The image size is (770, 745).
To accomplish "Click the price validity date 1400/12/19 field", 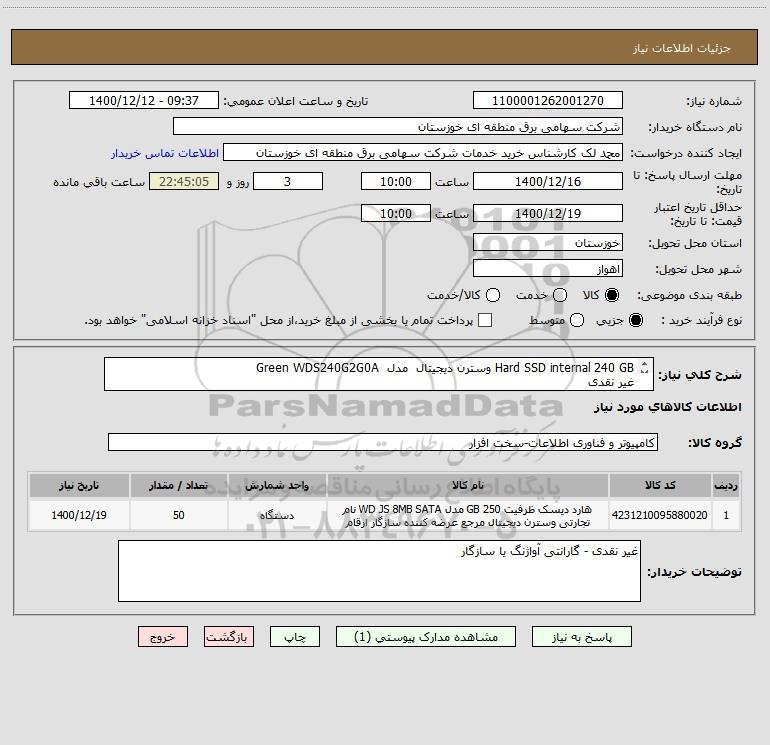I will coord(548,213).
